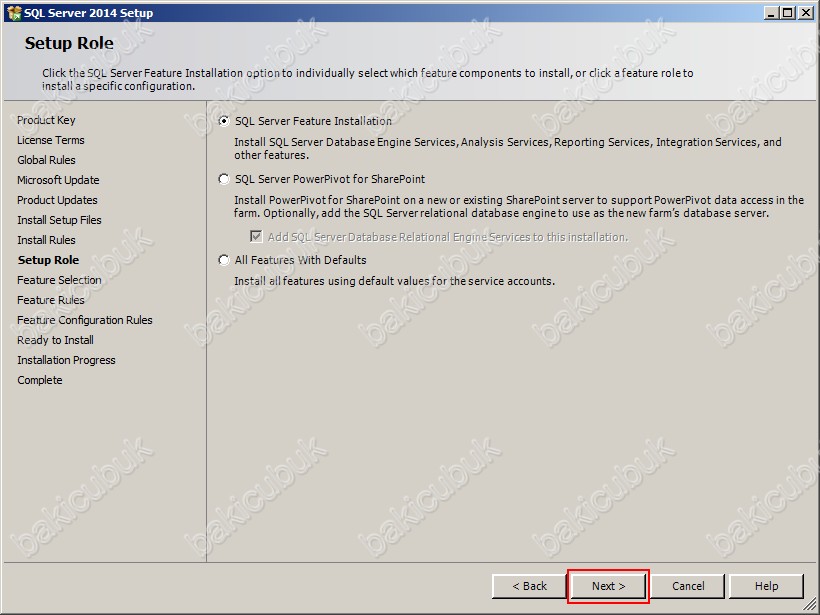Select the bold Setup Role step in sidebar

click(49, 260)
